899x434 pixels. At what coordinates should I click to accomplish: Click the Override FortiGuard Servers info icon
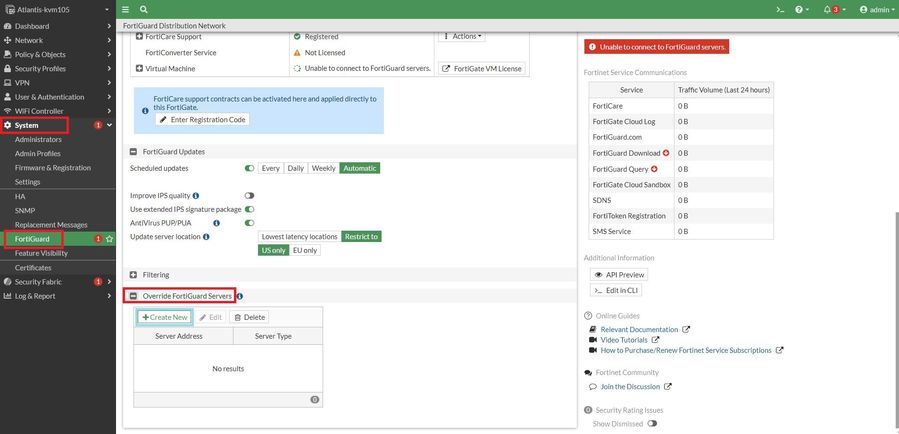(240, 296)
